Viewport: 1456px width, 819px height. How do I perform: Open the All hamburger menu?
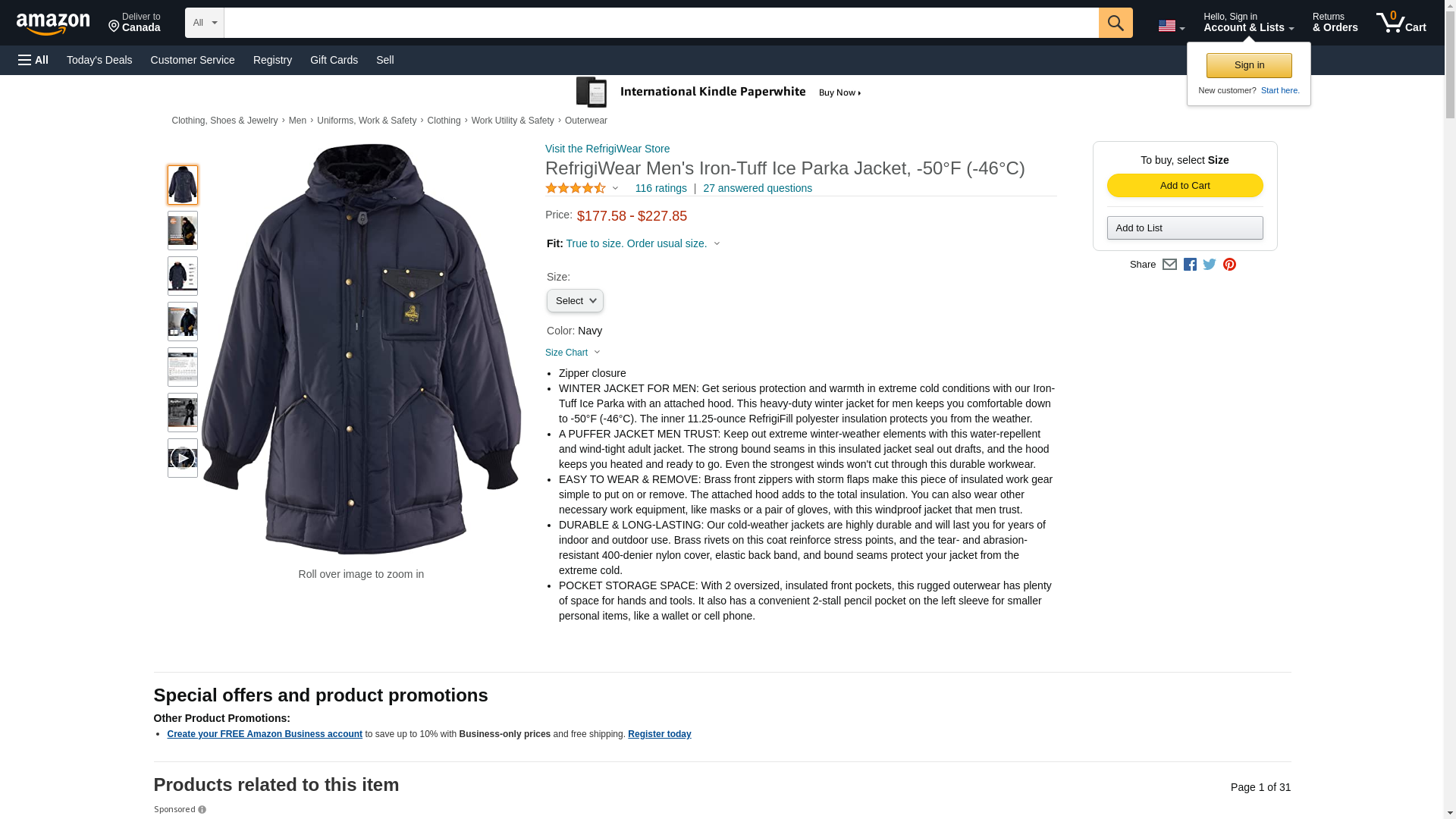point(33,60)
